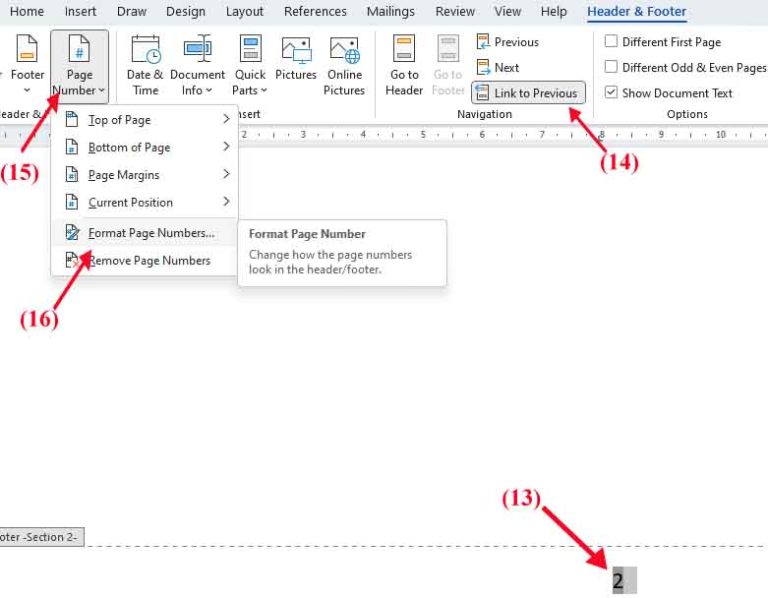Choose Remove Page Numbers menu entry

144,260
